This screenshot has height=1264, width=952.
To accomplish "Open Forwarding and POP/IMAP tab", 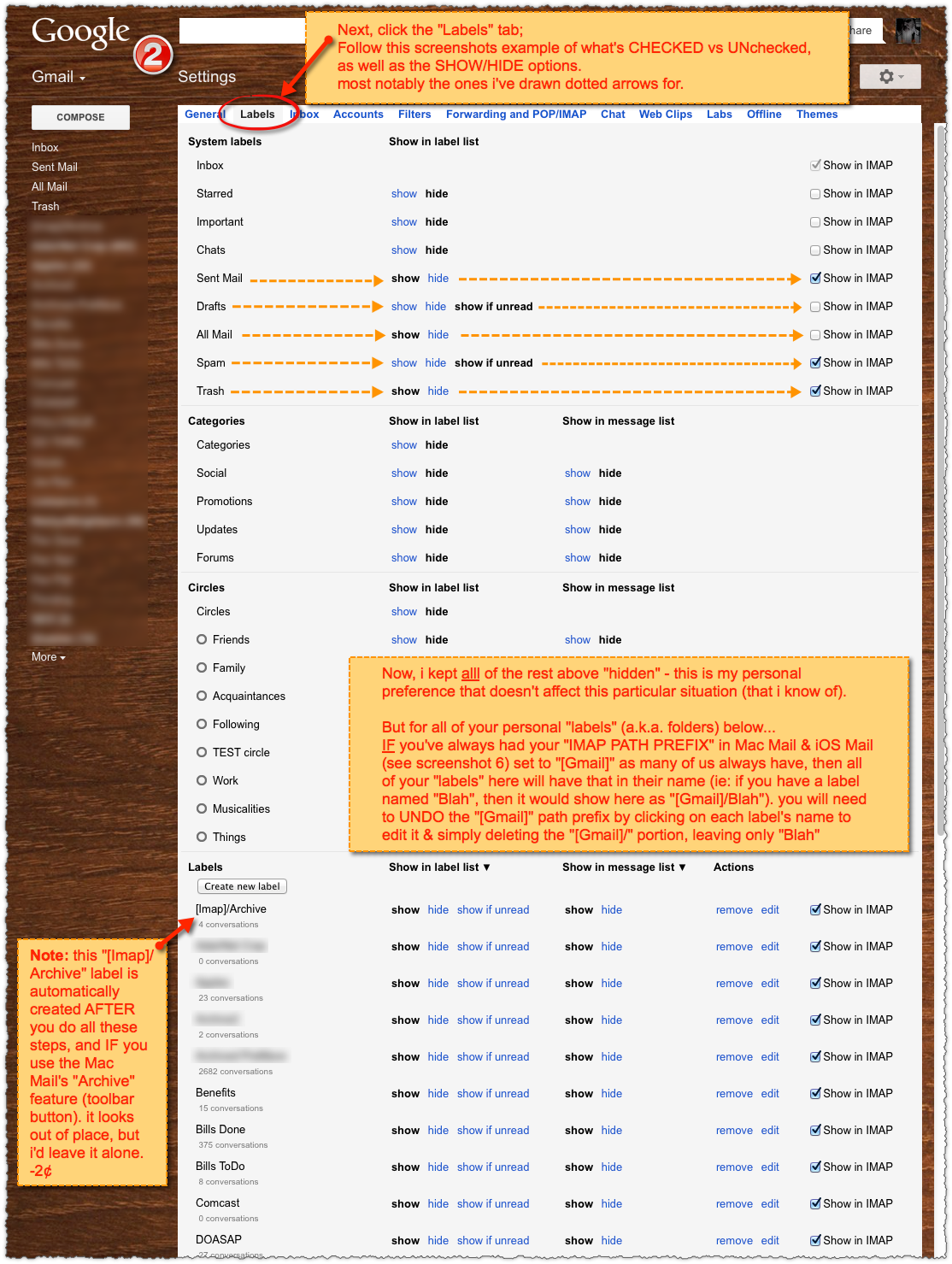I will click(516, 115).
